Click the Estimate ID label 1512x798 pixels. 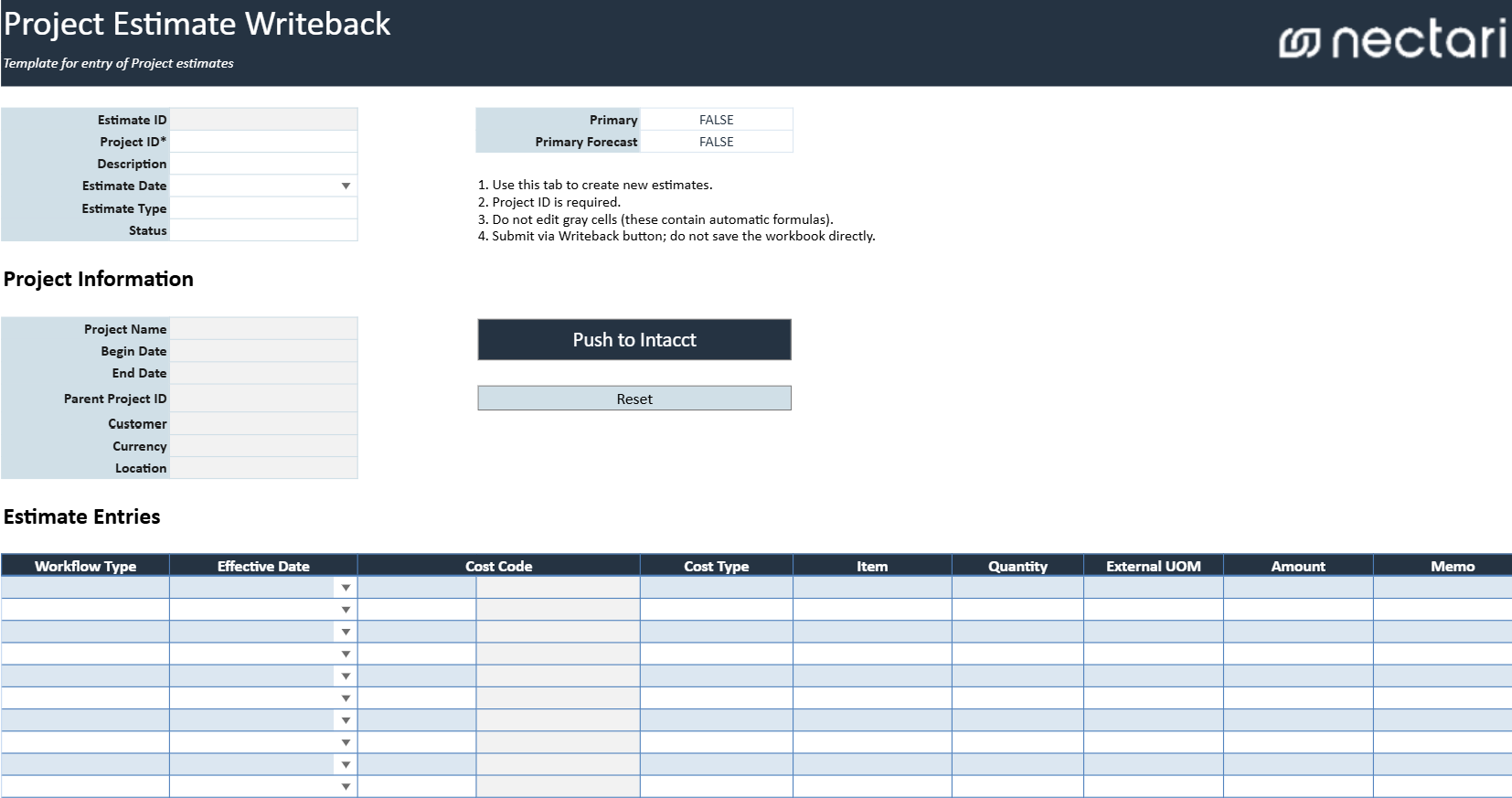[132, 120]
